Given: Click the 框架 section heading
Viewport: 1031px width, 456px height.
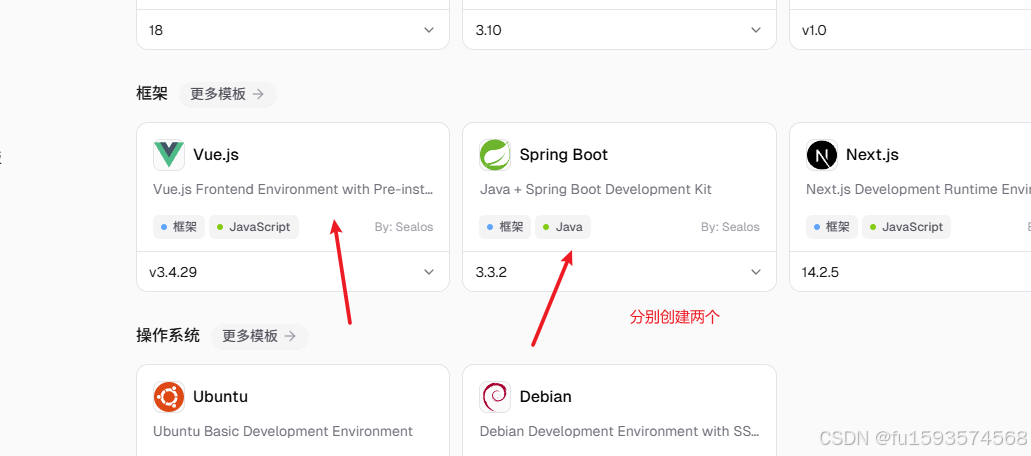Looking at the screenshot, I should coord(152,93).
